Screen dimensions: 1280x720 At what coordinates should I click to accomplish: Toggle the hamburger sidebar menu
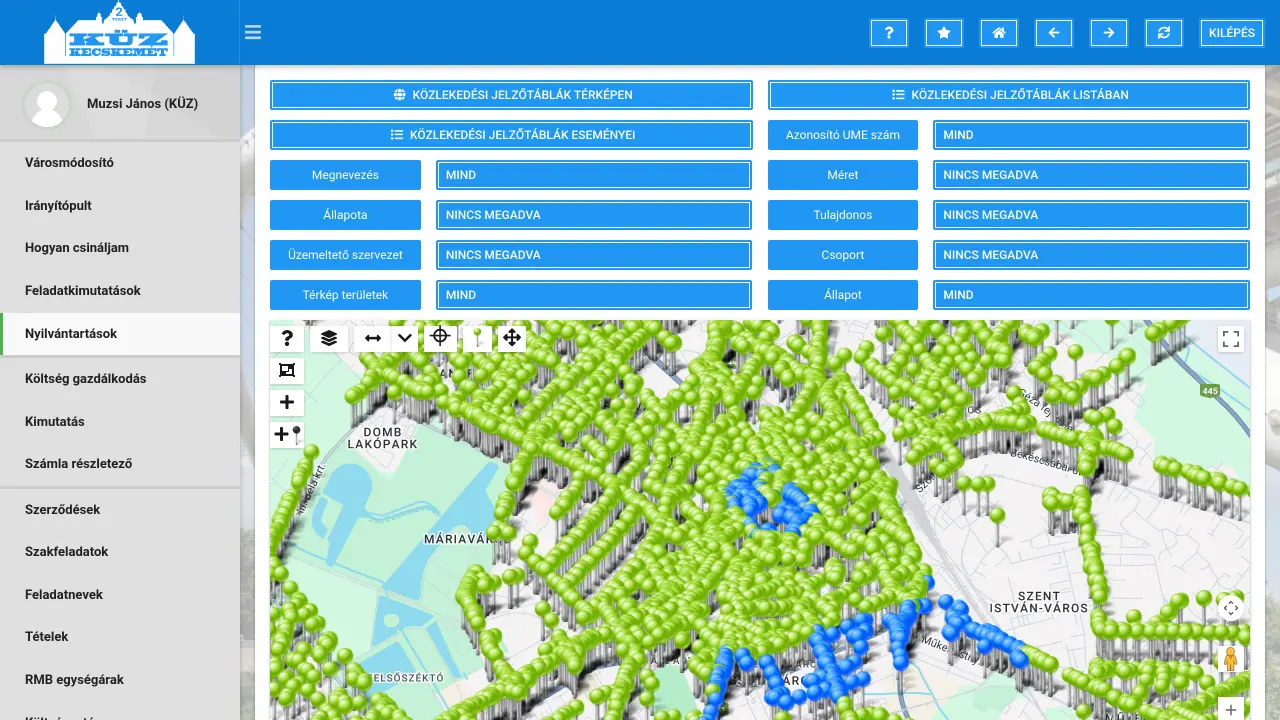tap(253, 32)
